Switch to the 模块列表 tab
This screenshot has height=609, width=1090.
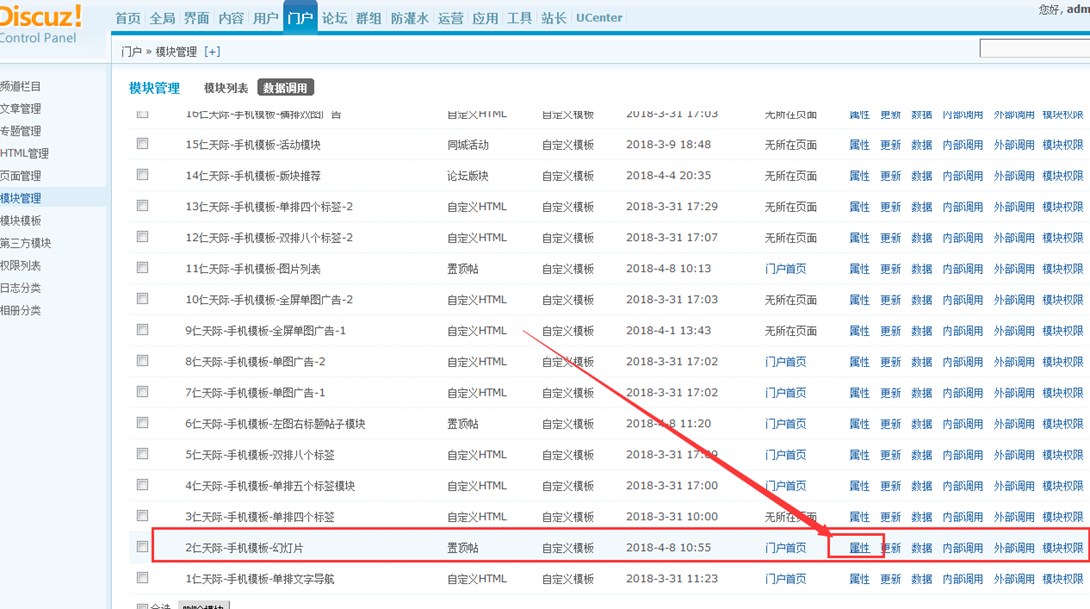pyautogui.click(x=225, y=88)
